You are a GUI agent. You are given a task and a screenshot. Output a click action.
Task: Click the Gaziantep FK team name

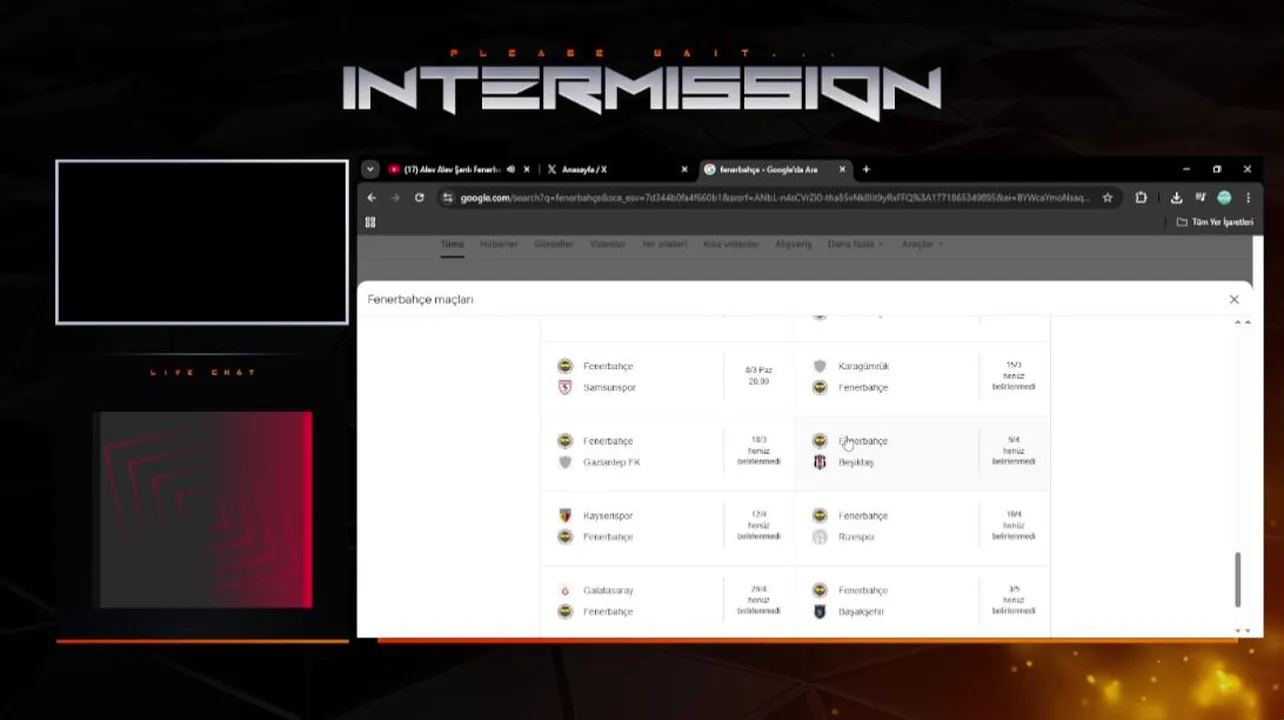click(611, 462)
